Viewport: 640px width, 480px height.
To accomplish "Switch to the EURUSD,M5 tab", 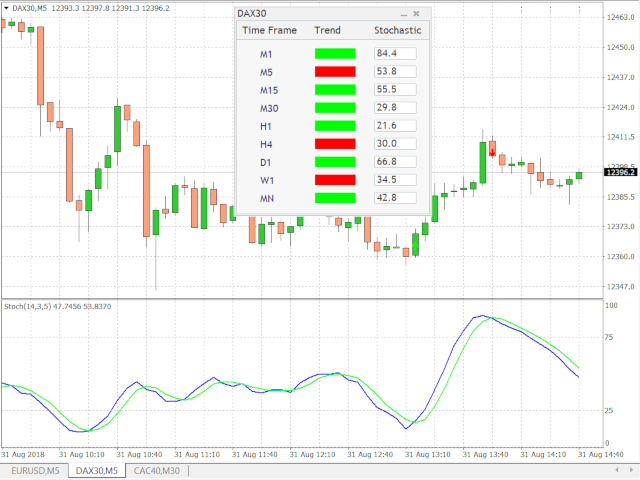I will pyautogui.click(x=35, y=471).
